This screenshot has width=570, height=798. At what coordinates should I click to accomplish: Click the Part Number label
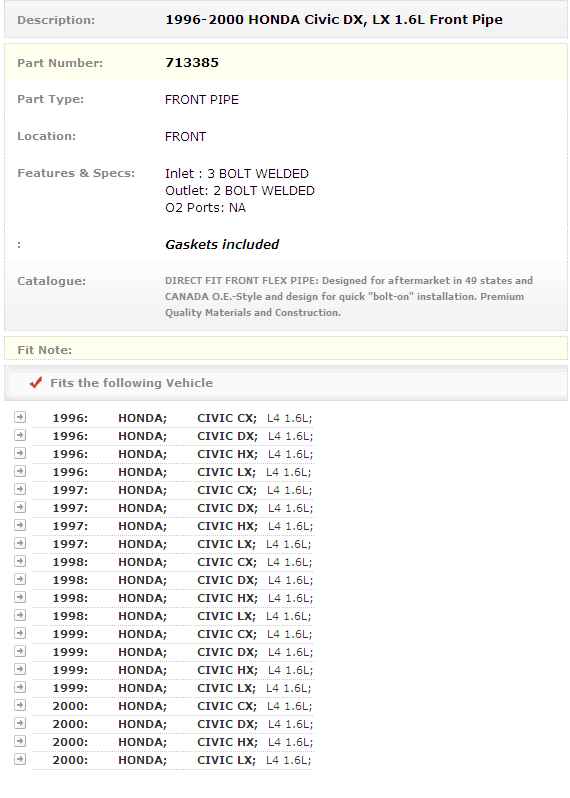60,63
